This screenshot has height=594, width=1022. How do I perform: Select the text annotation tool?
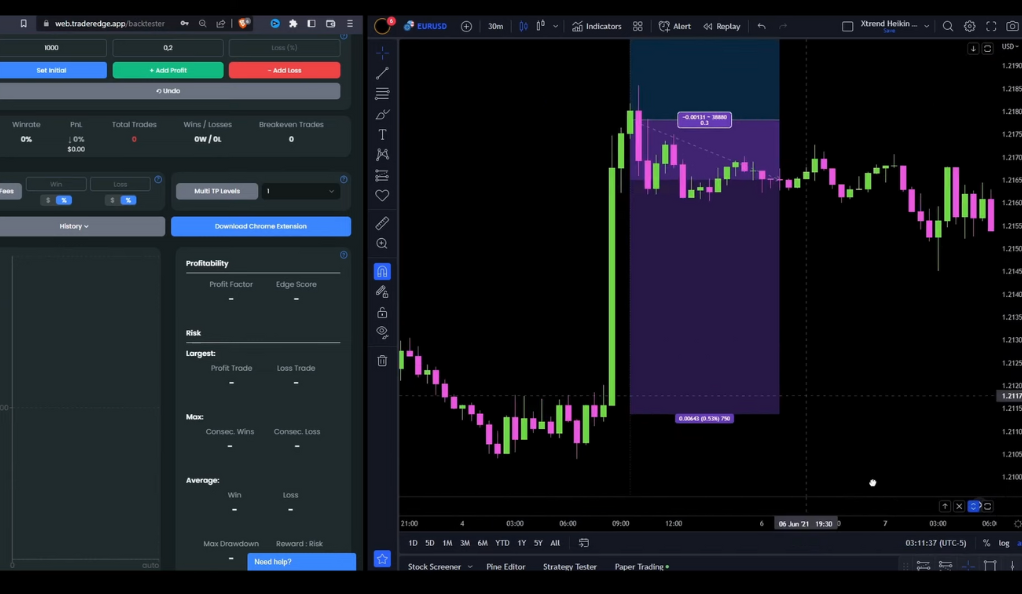tap(382, 134)
